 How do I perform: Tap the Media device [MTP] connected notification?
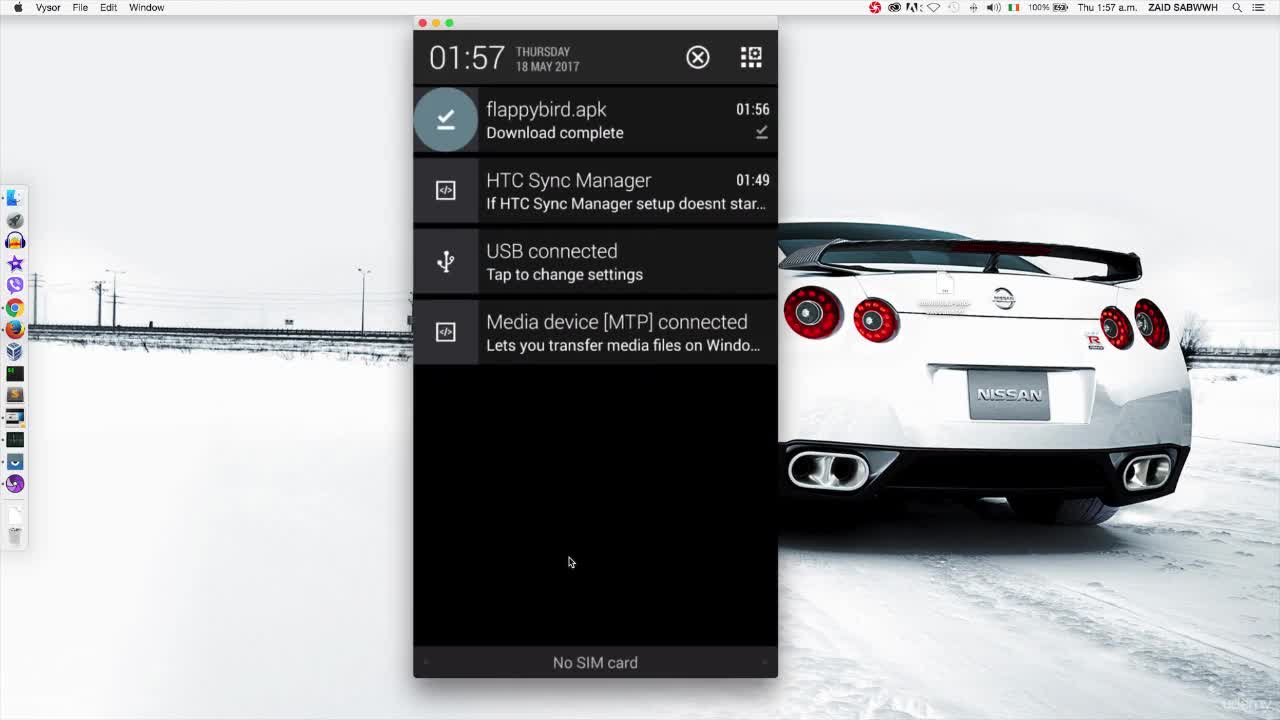point(595,332)
